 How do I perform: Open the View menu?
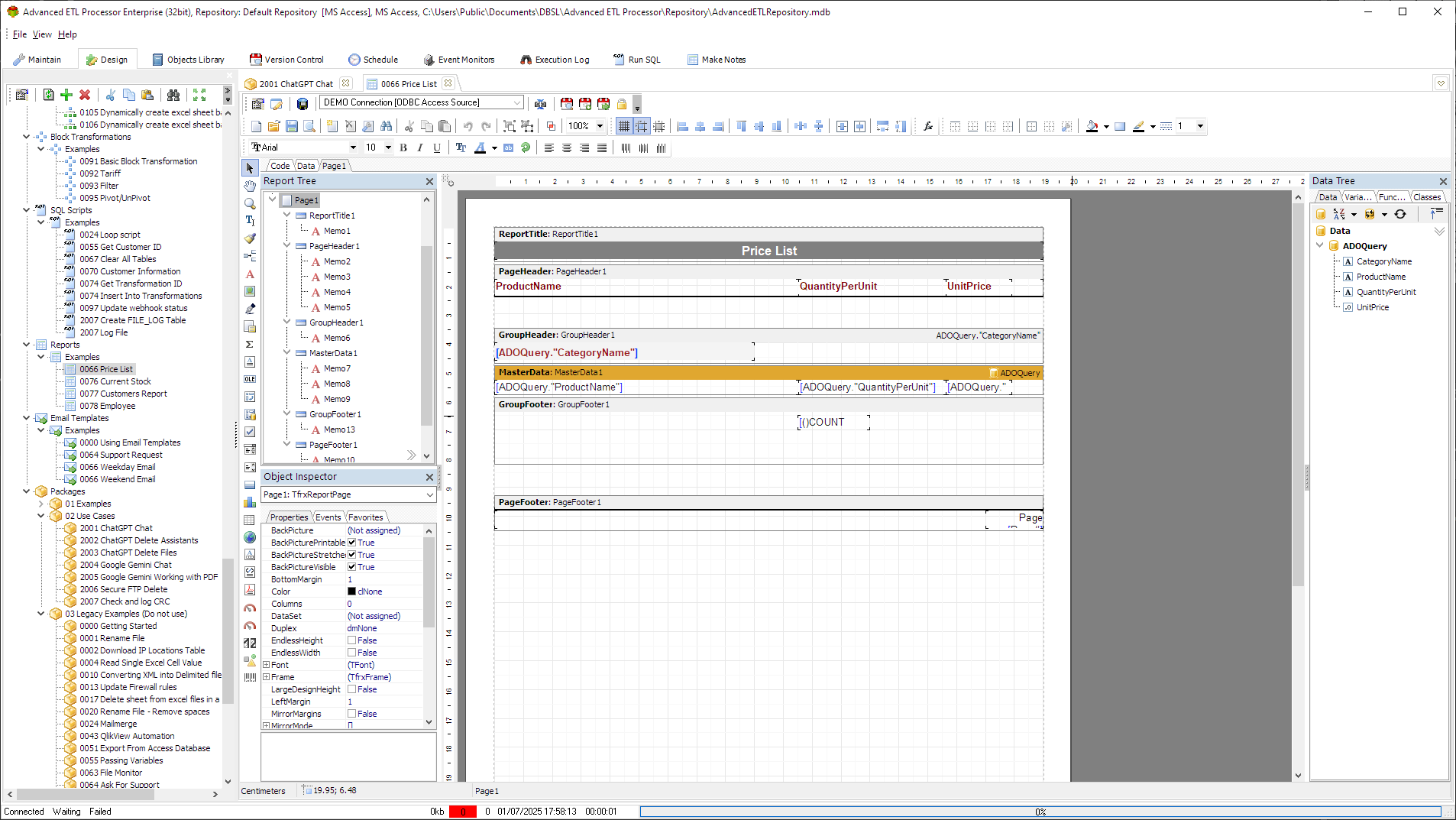pyautogui.click(x=42, y=34)
